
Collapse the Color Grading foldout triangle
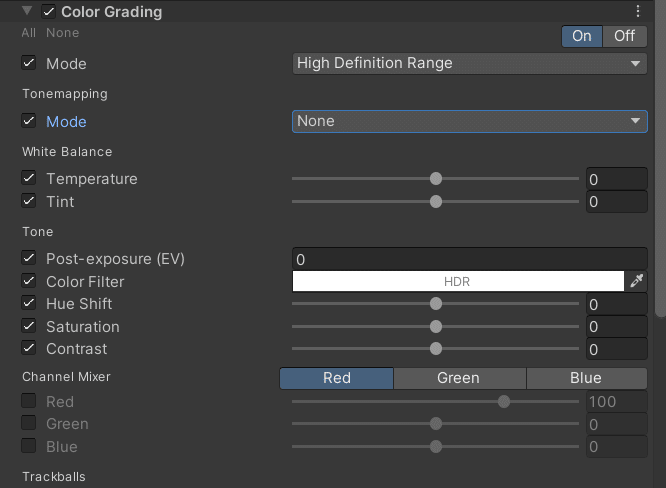(x=27, y=12)
